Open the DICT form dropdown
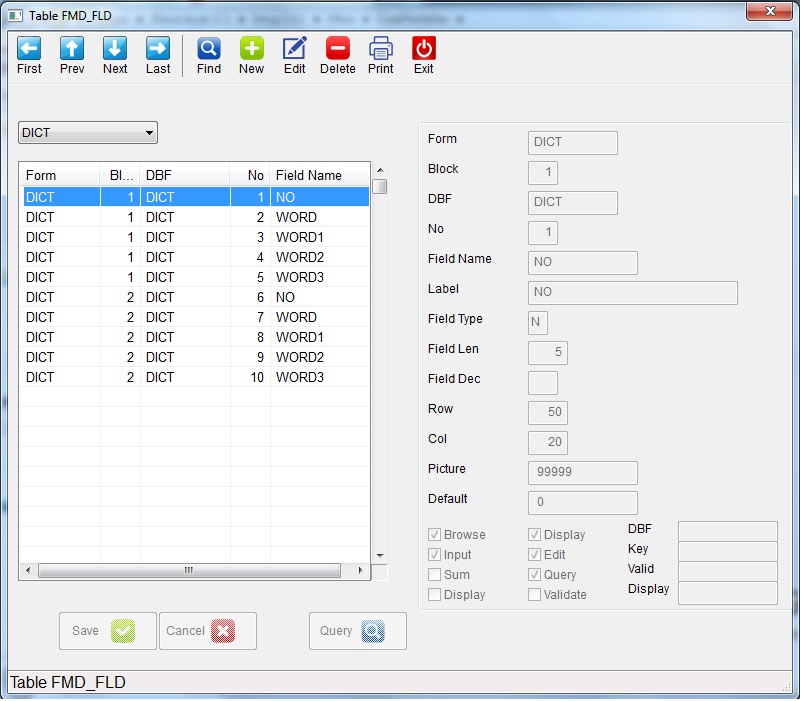Viewport: 802px width, 701px height. click(88, 133)
